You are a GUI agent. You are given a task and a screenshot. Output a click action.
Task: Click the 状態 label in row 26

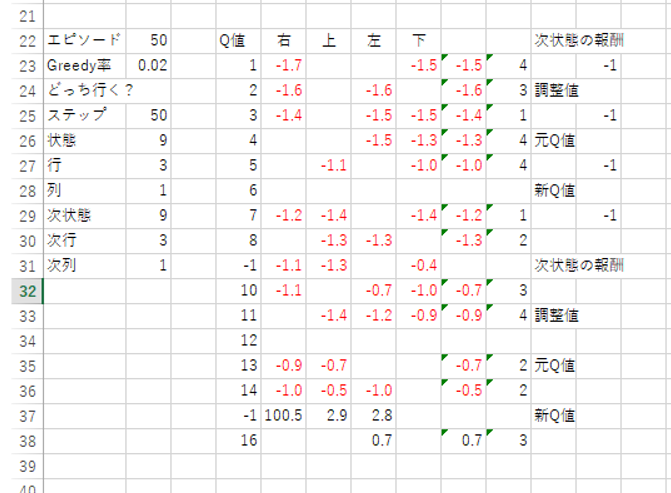click(84, 140)
